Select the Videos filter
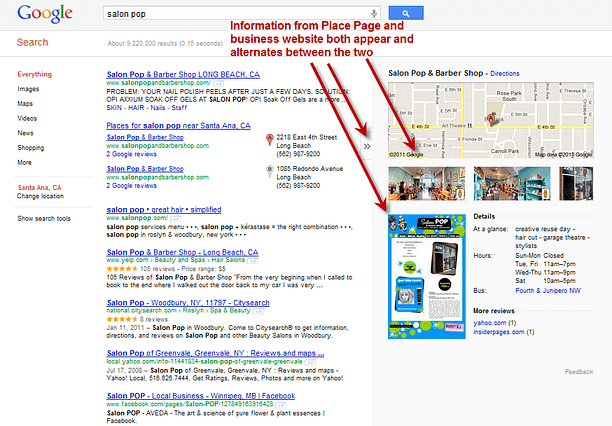The image size is (612, 426). coord(27,118)
